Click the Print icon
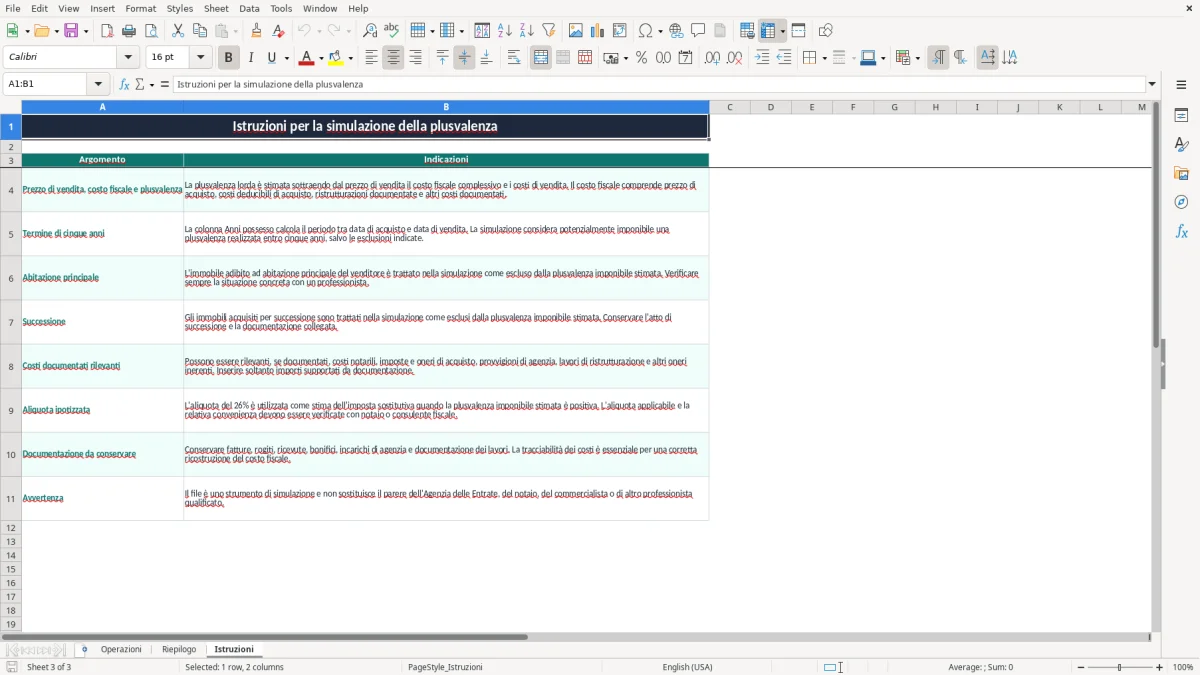Screen dimensions: 1200x675 click(129, 31)
